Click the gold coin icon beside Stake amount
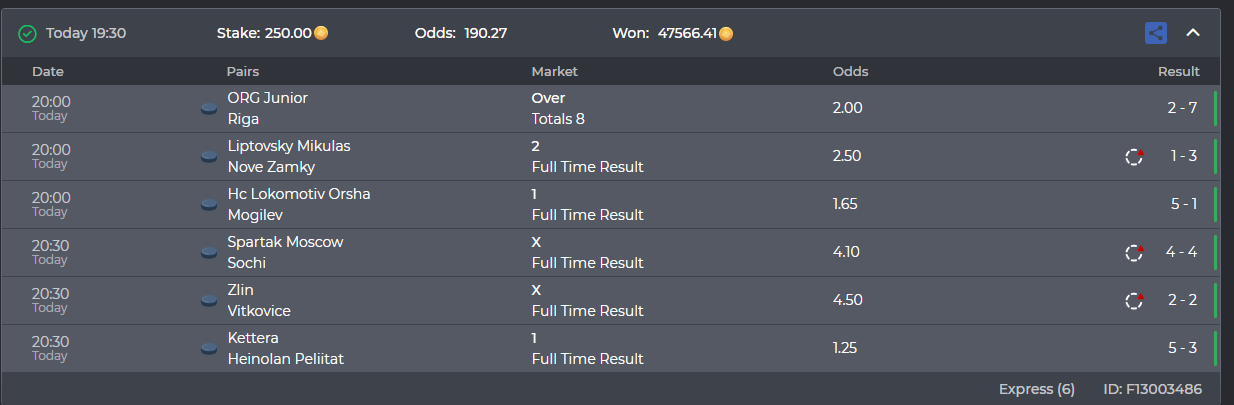This screenshot has height=405, width=1234. (321, 33)
